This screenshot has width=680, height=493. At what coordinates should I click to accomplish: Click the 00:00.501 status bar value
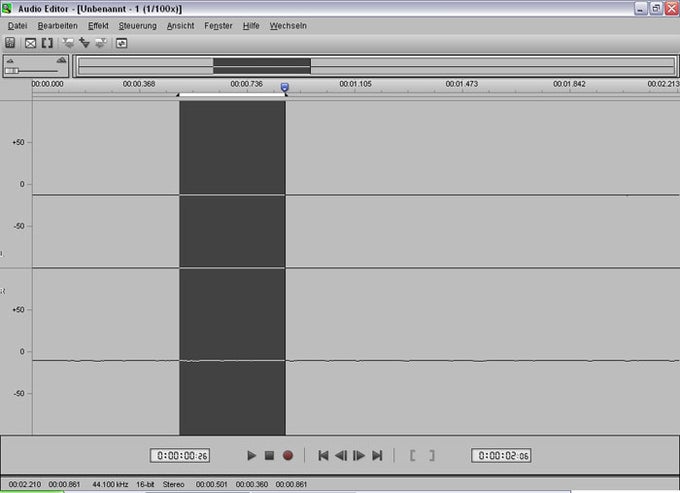[x=211, y=484]
